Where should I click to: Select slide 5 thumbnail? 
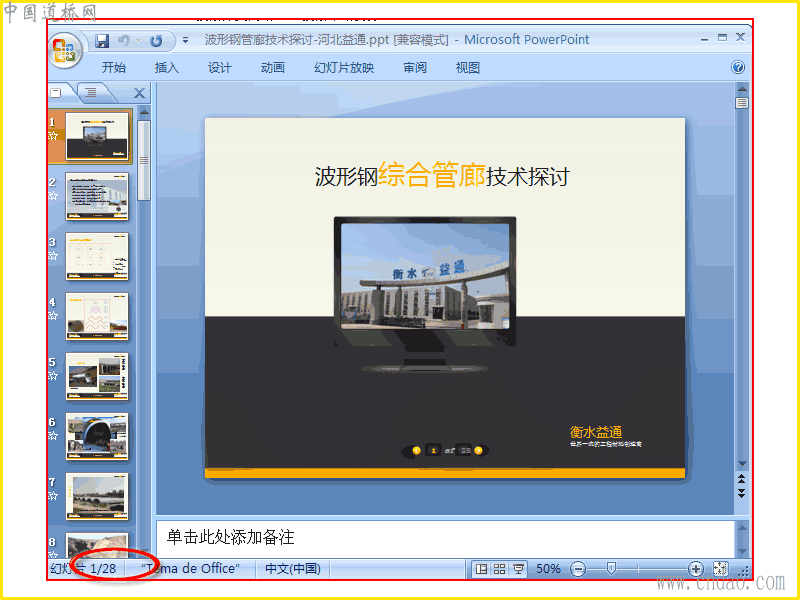[97, 376]
